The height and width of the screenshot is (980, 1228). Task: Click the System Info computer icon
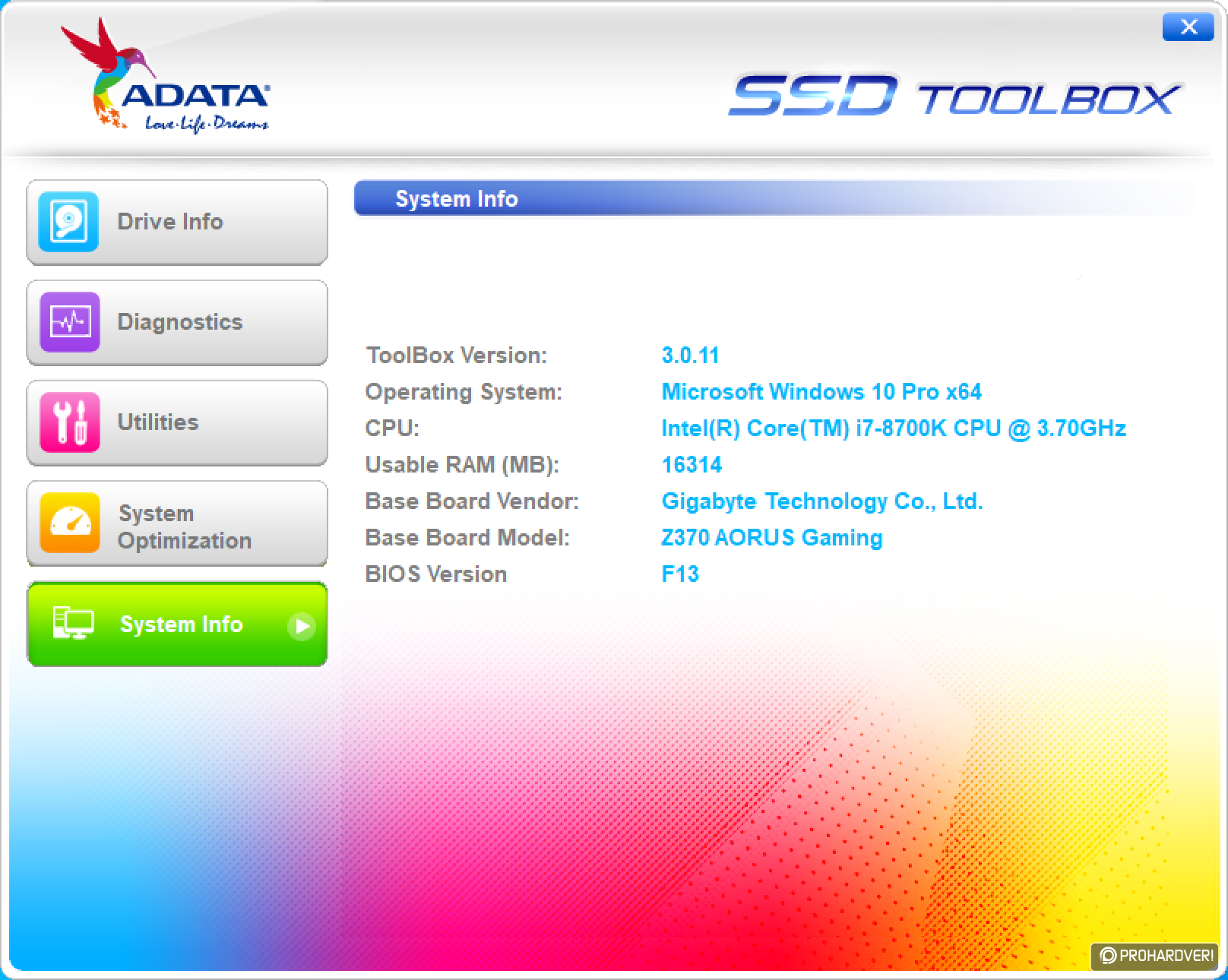(x=73, y=624)
